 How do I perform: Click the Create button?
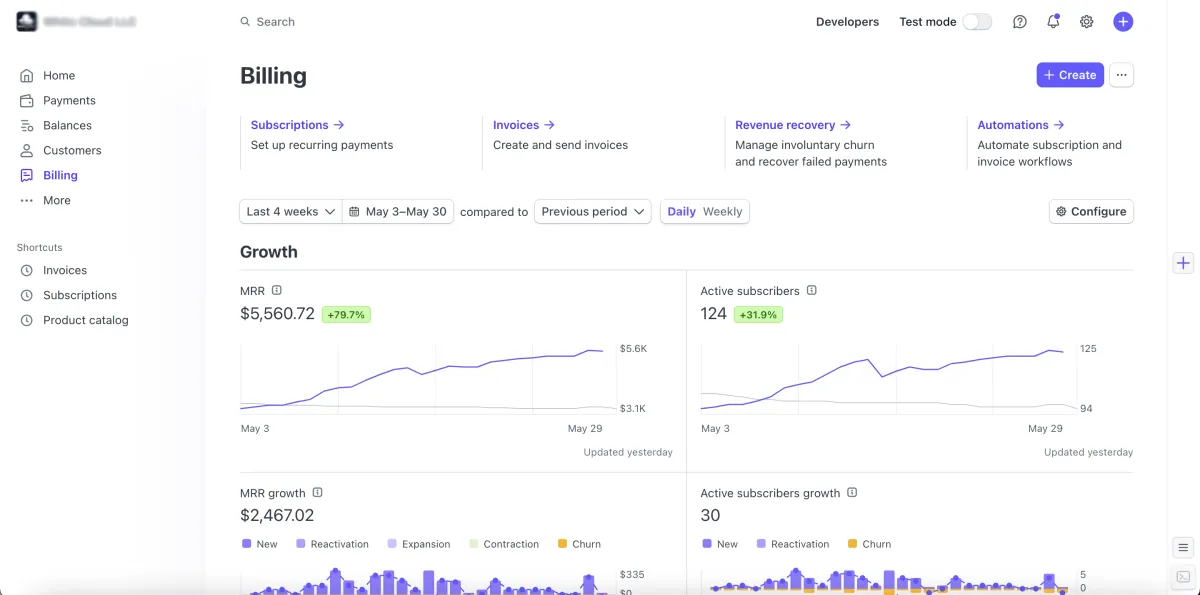click(1070, 75)
